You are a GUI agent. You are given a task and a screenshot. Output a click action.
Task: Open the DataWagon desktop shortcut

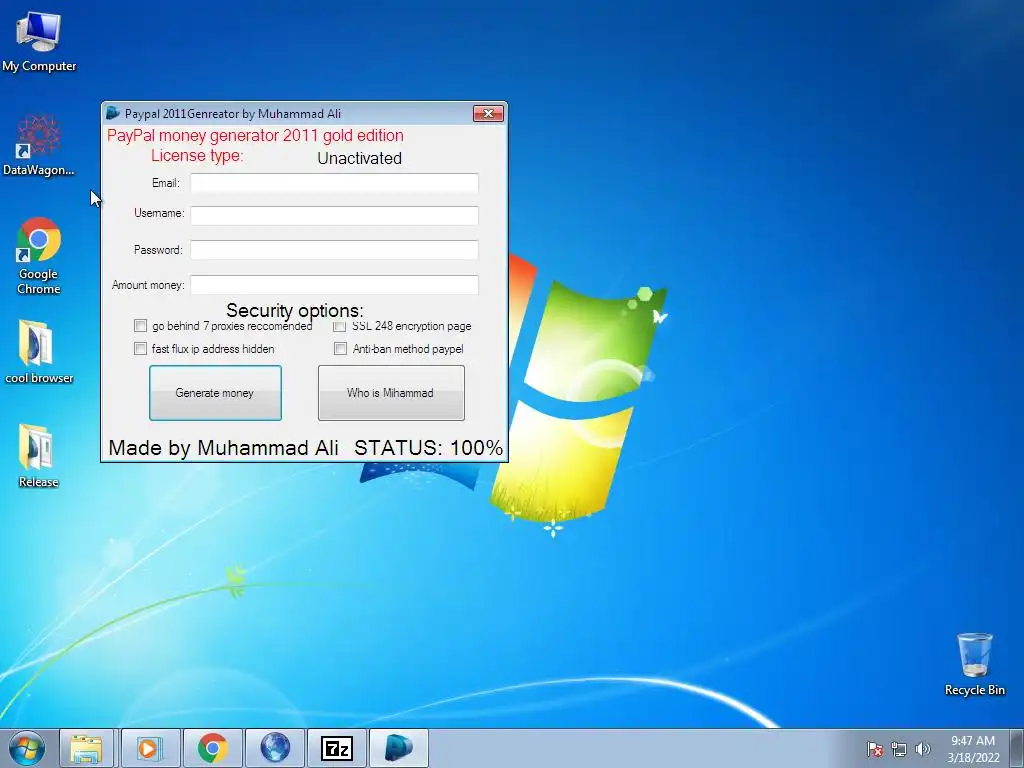pyautogui.click(x=39, y=145)
